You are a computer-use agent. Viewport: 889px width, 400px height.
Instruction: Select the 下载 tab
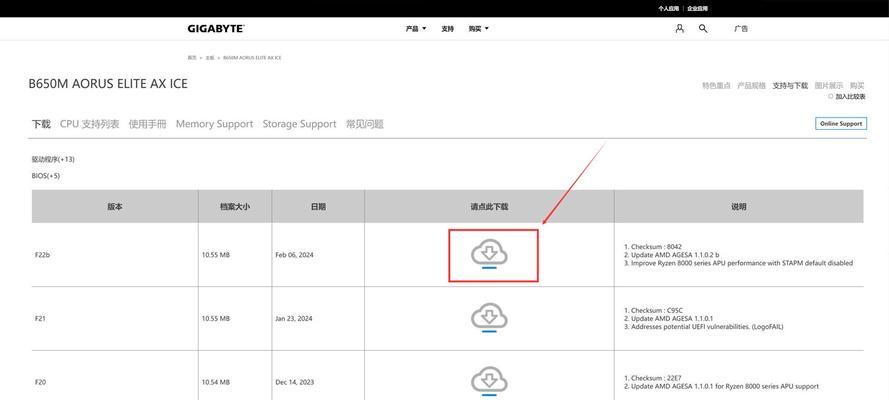(41, 124)
